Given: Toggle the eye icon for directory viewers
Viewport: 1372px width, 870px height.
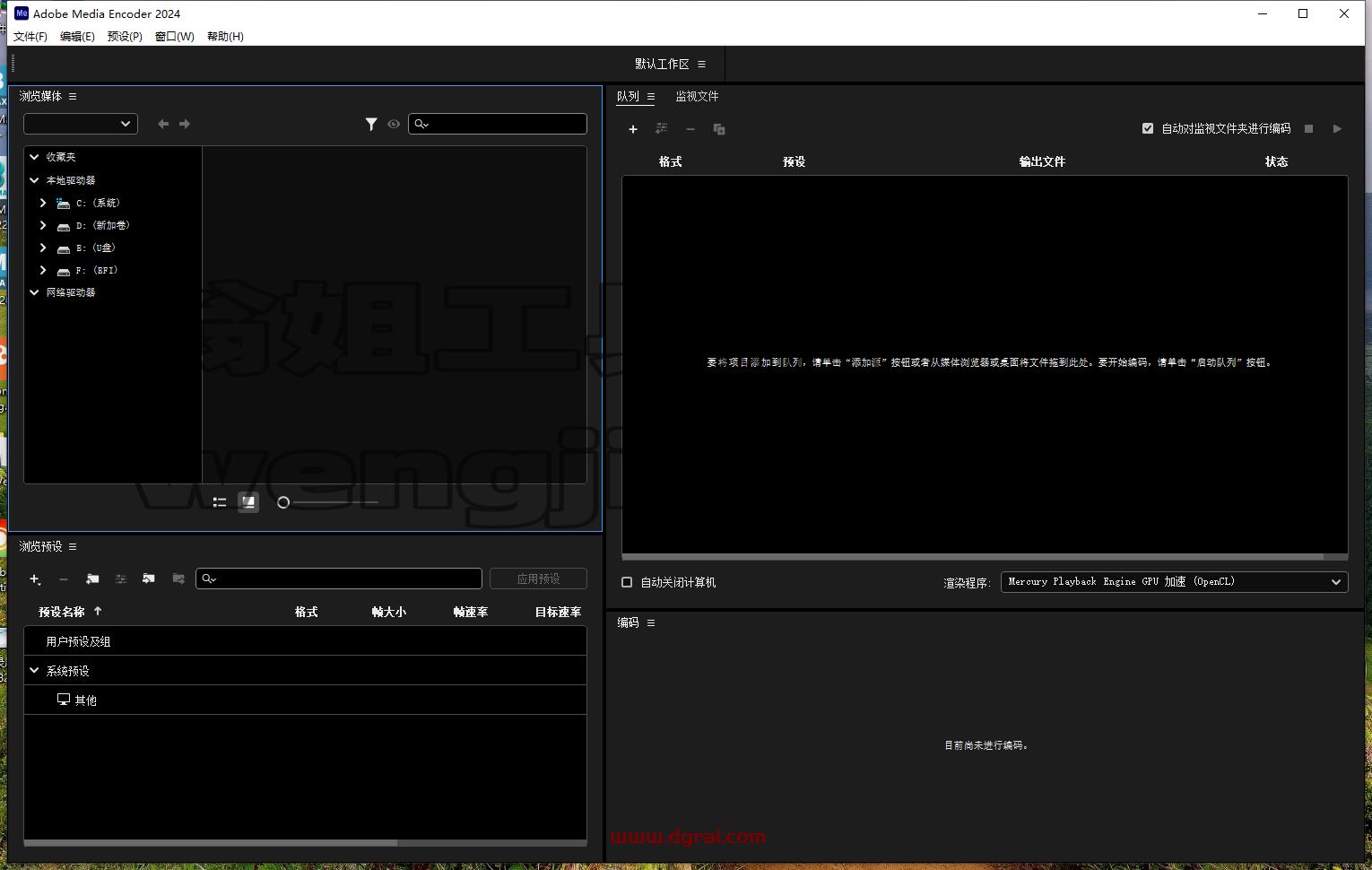Looking at the screenshot, I should tap(394, 124).
